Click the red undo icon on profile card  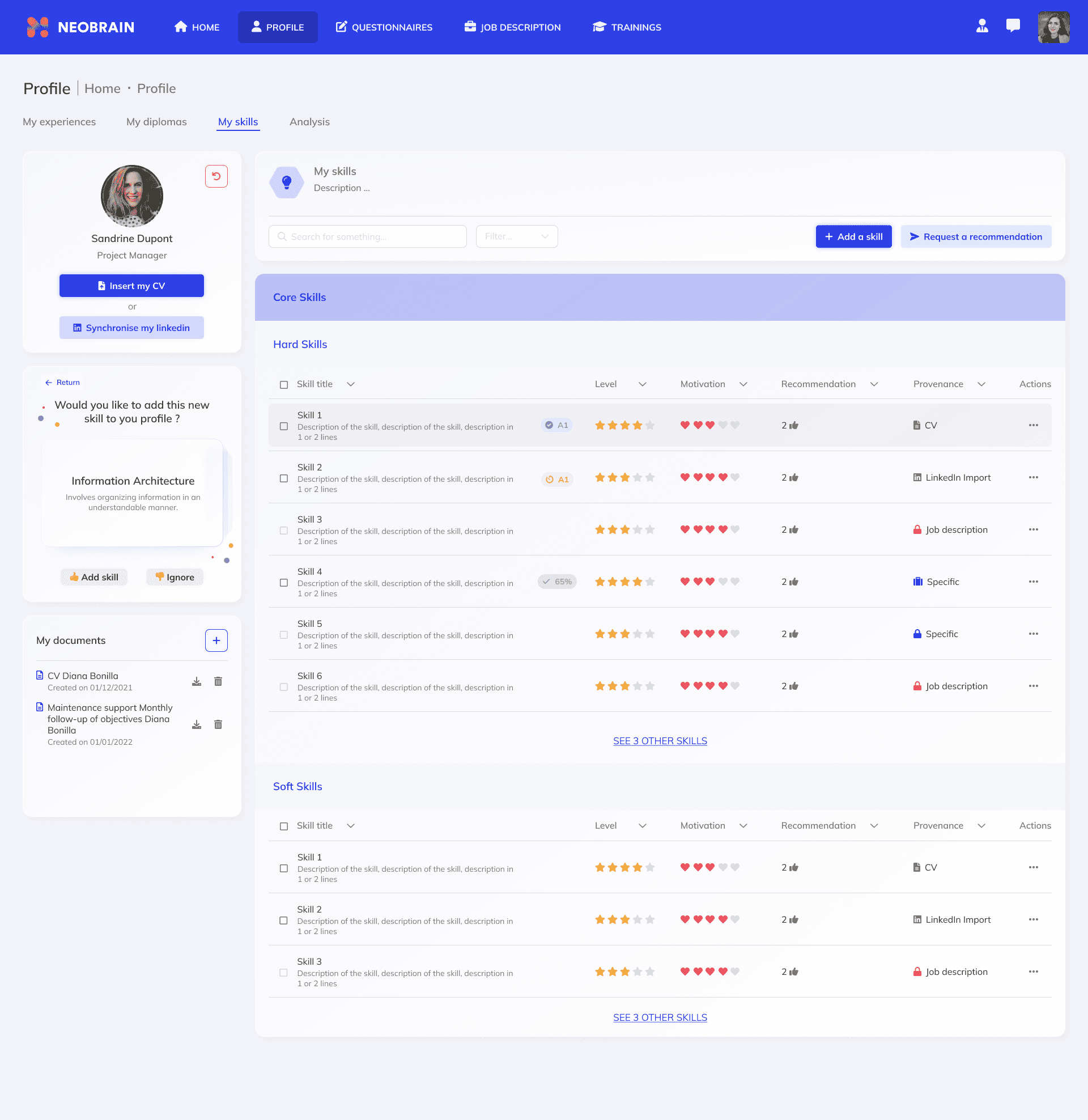(x=216, y=177)
